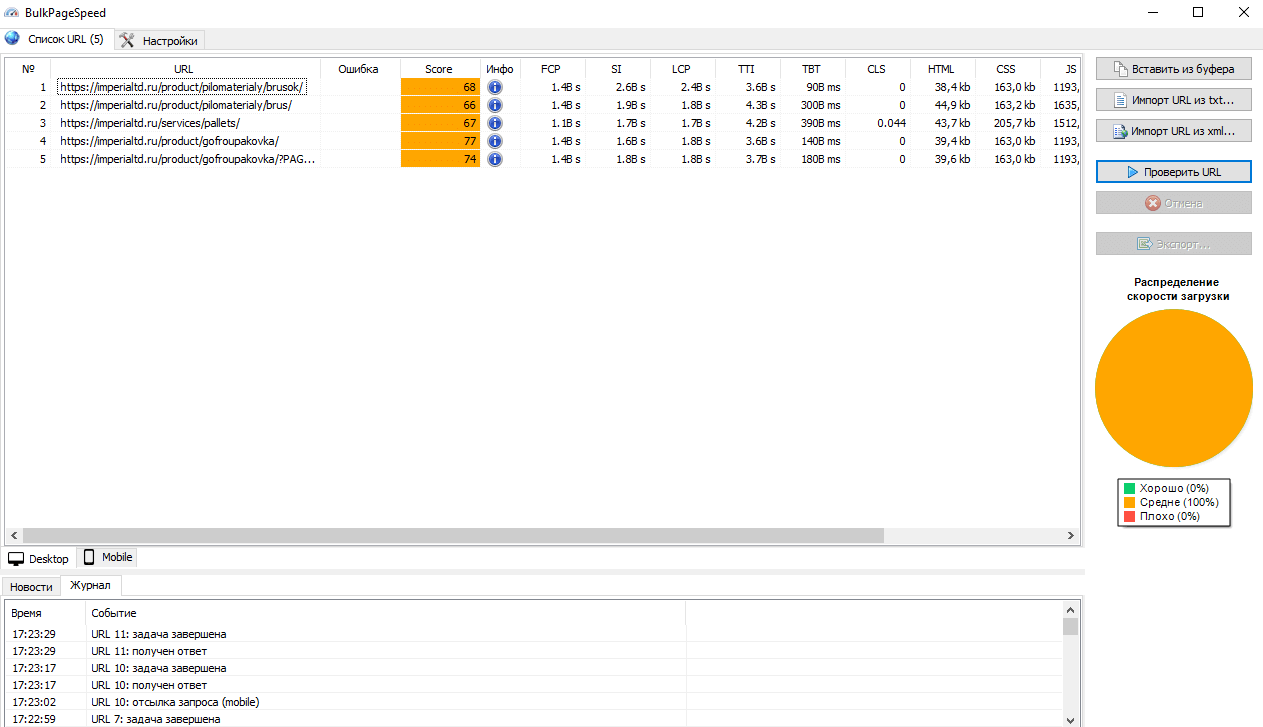Click CLS value 0.044
The width and height of the screenshot is (1263, 727).
click(x=891, y=123)
